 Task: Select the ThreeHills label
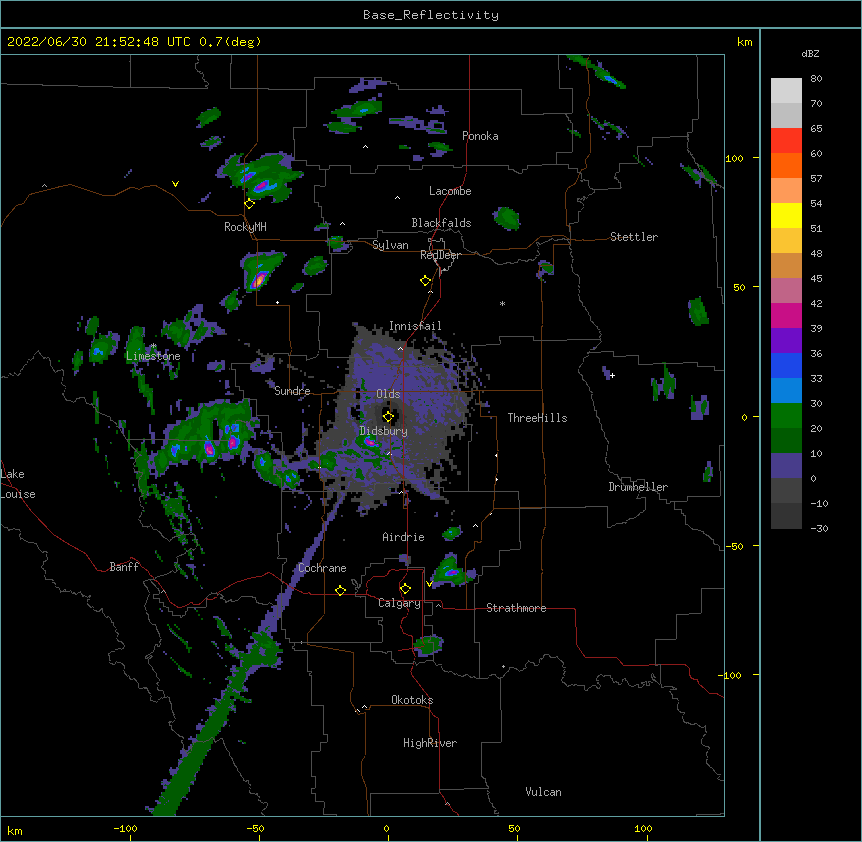(x=537, y=418)
